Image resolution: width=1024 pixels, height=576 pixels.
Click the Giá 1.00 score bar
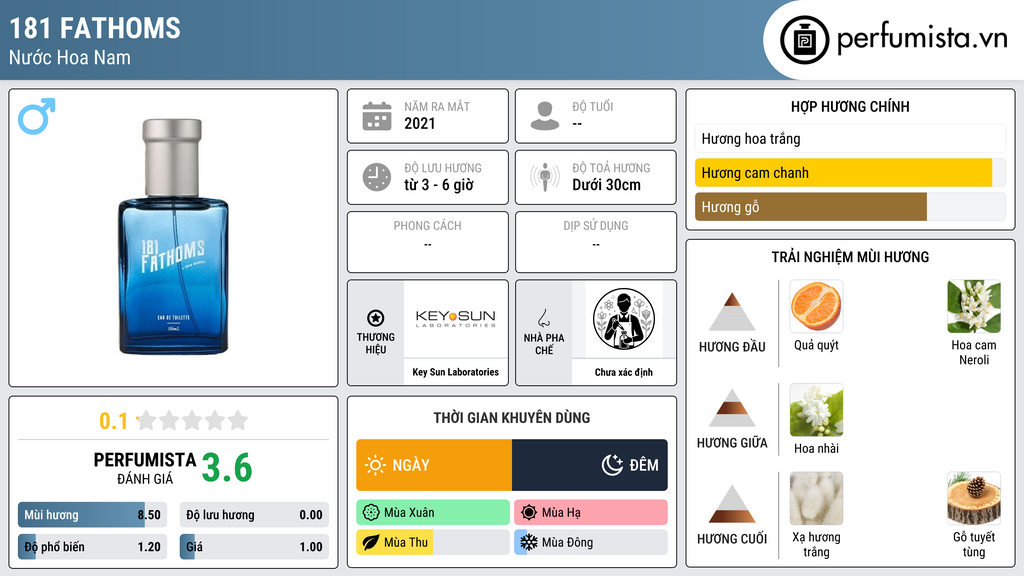coord(254,547)
